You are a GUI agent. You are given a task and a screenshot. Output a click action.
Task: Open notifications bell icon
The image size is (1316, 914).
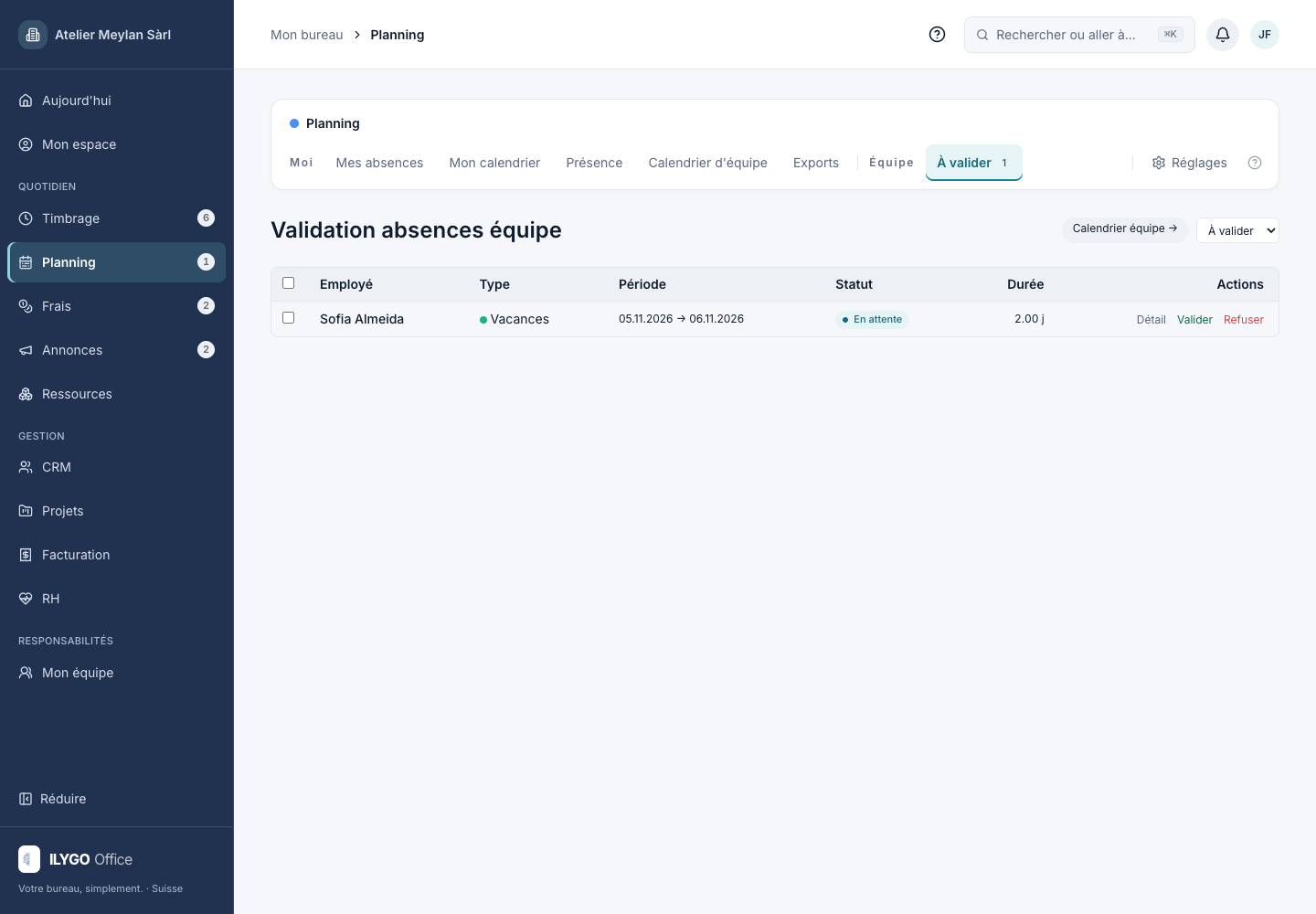1223,35
